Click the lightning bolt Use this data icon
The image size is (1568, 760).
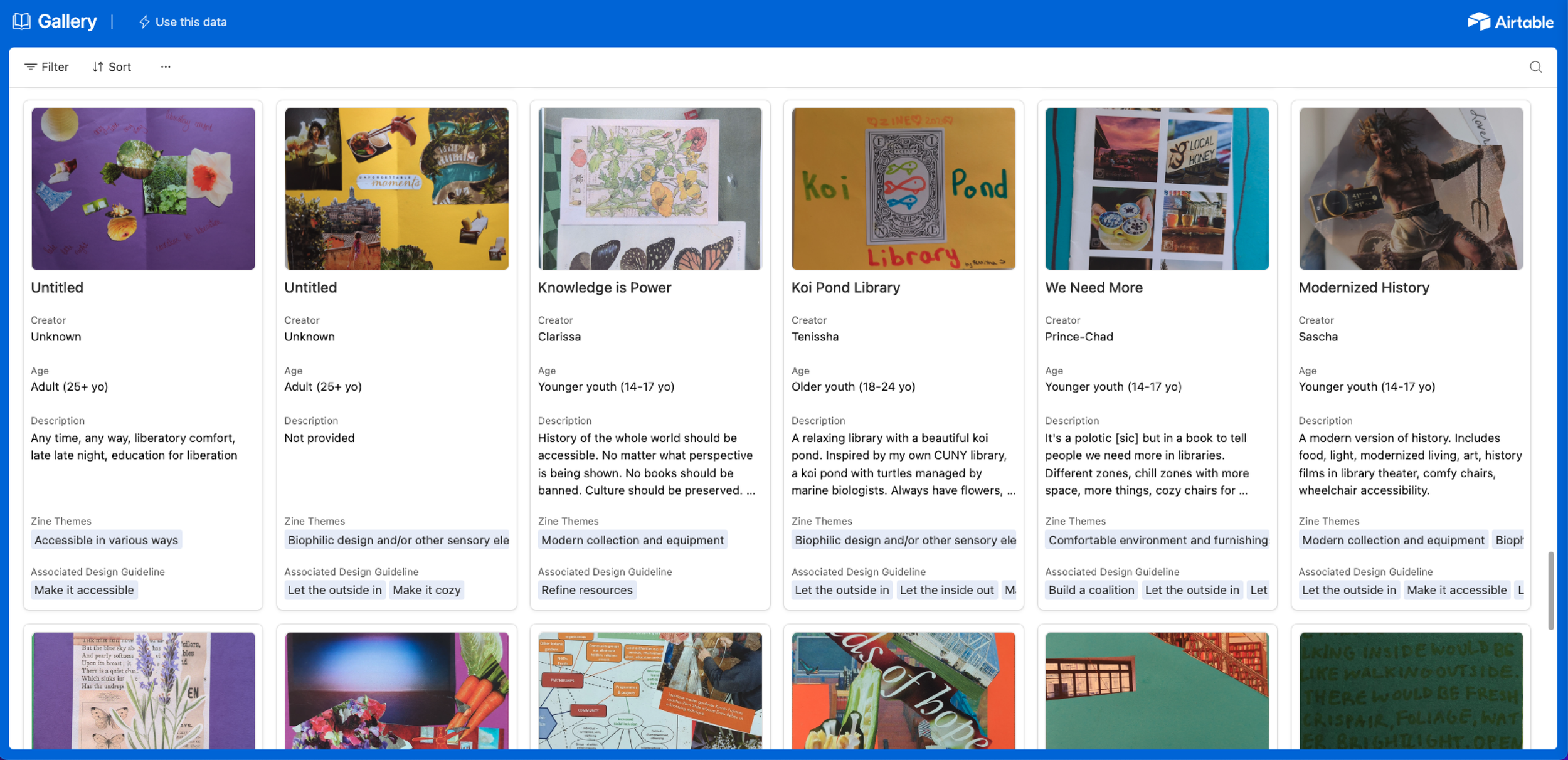[x=144, y=22]
